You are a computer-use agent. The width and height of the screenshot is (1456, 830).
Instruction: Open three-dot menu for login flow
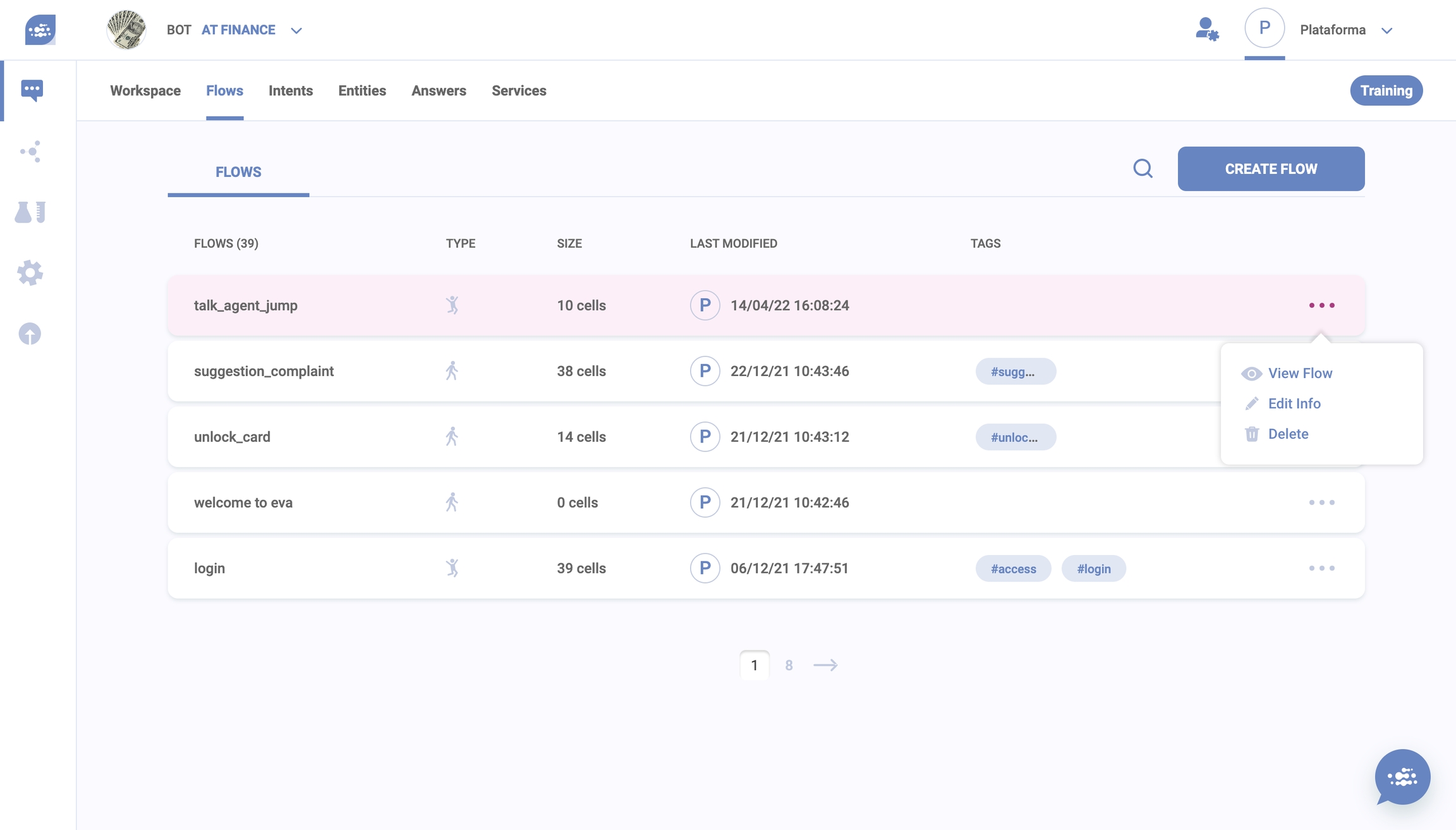point(1321,568)
